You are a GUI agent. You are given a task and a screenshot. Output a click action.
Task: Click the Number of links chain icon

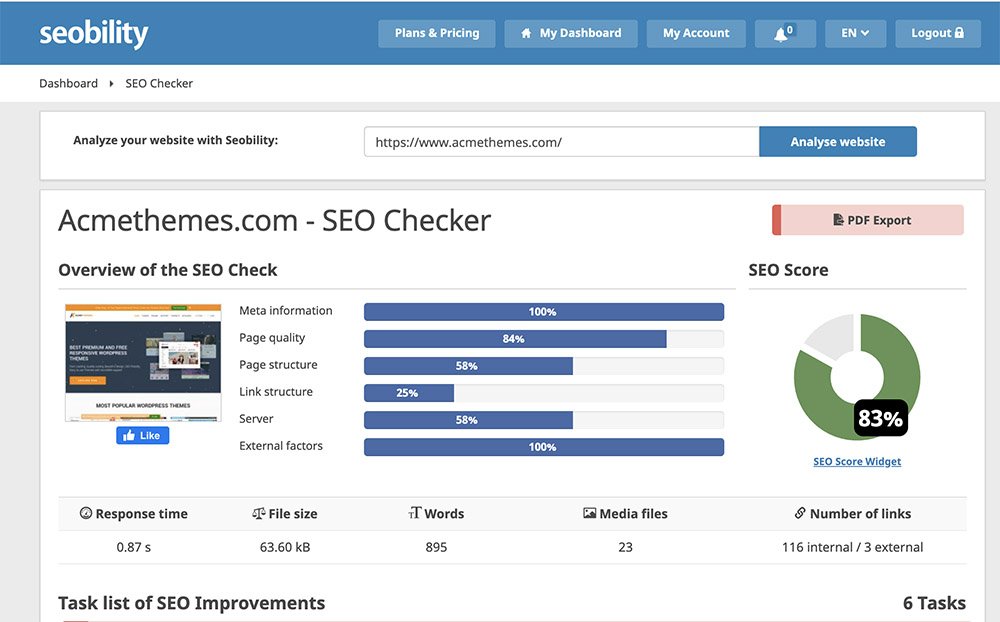pos(800,513)
